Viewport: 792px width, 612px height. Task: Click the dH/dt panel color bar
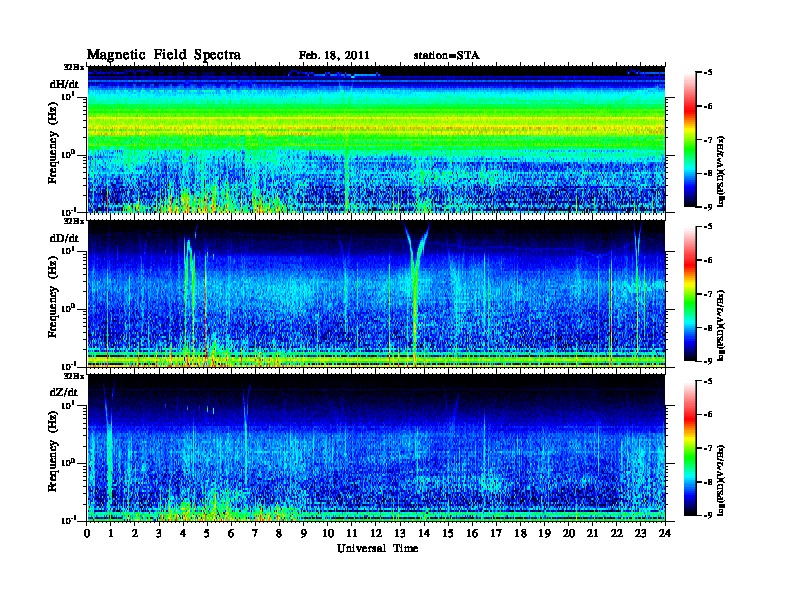[690, 140]
